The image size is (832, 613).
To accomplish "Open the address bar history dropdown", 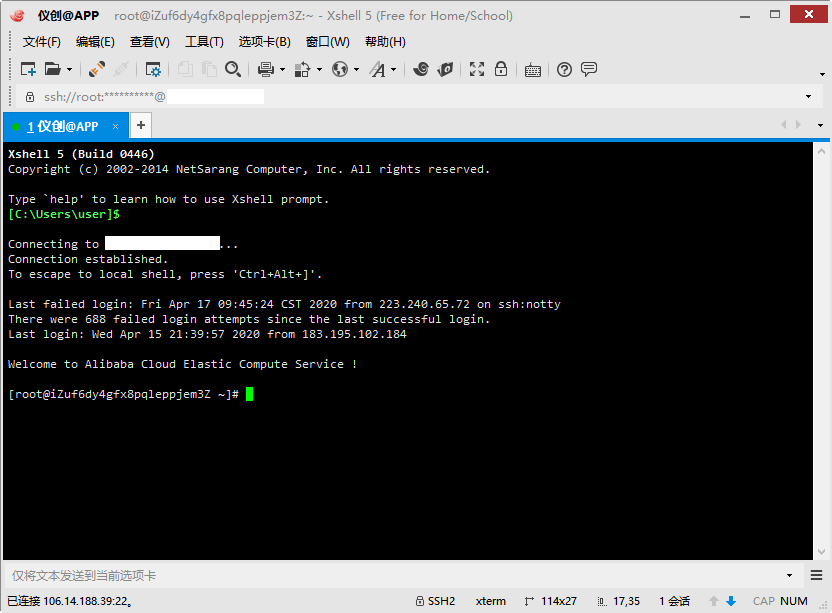I will coord(809,97).
